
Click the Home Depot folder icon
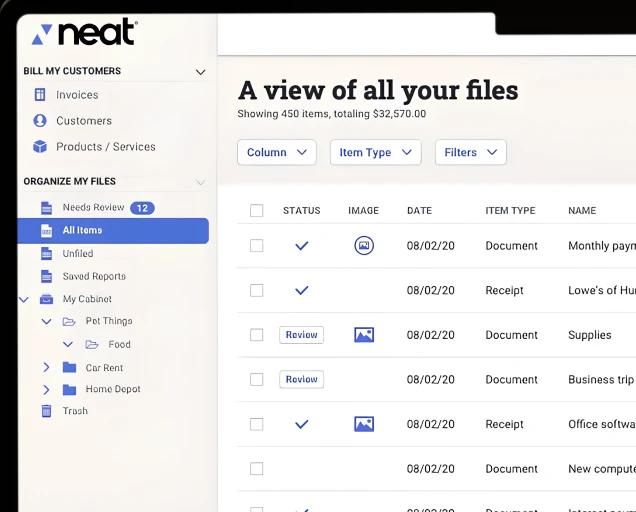(x=69, y=389)
